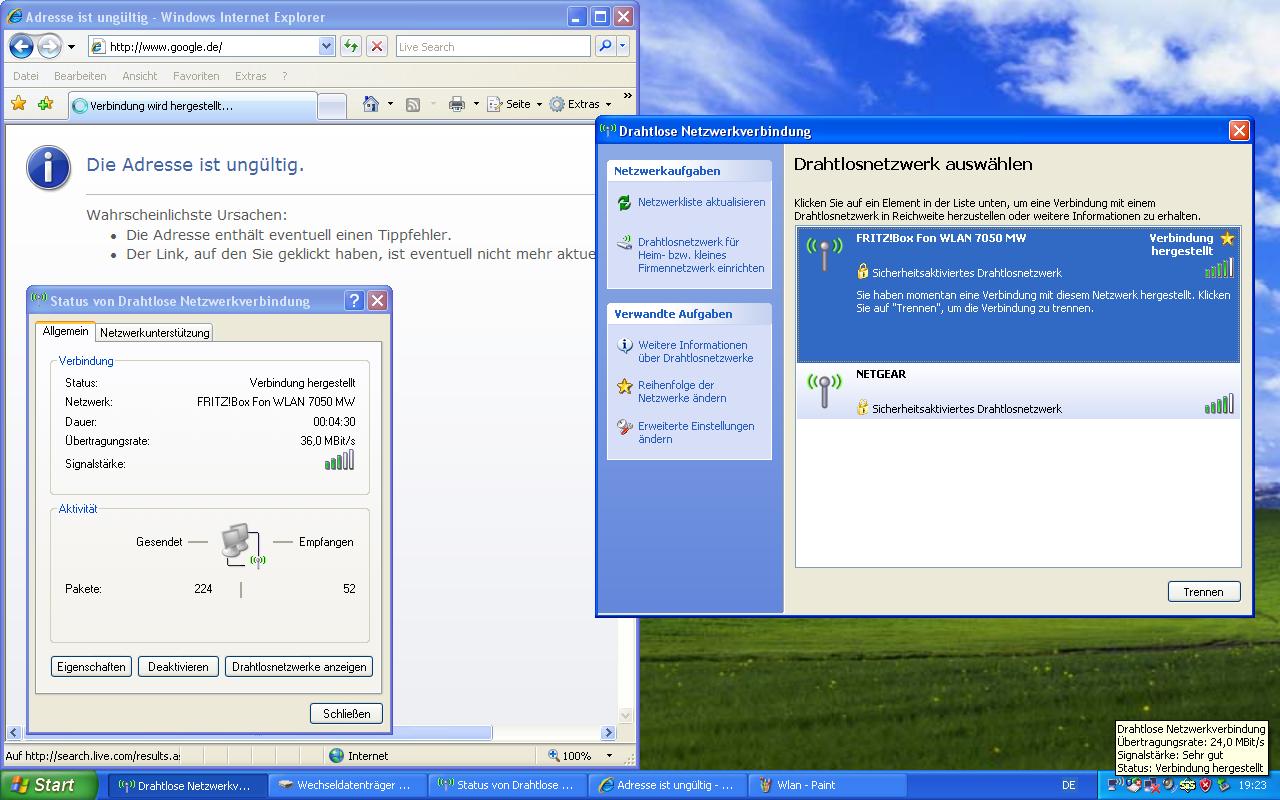Click the system clock showing 19:23
Image resolution: width=1280 pixels, height=800 pixels.
[x=1253, y=785]
